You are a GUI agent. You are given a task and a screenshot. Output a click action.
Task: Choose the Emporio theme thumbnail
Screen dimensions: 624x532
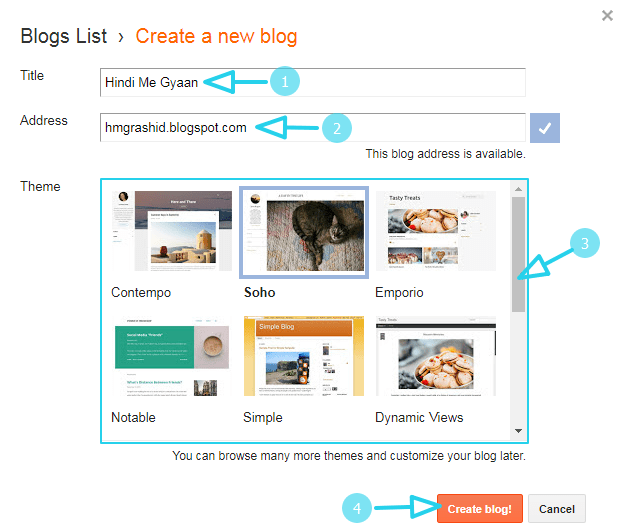(x=436, y=231)
